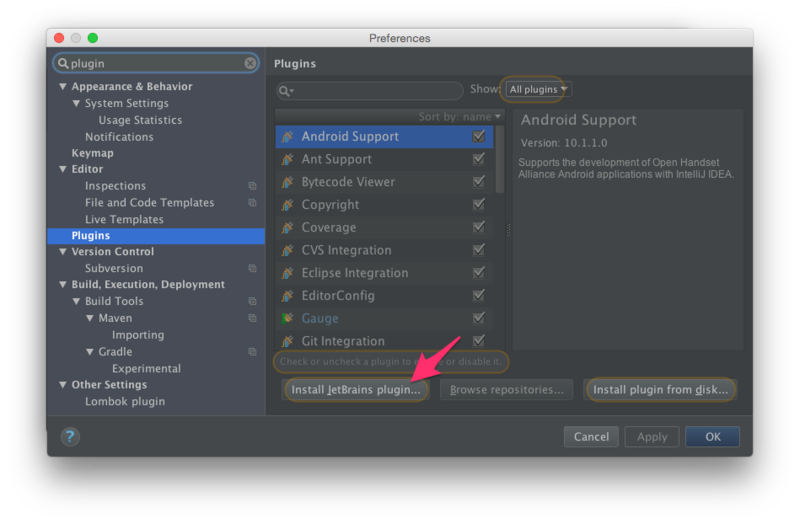The height and width of the screenshot is (524, 800).
Task: Open the Sort by name dropdown
Action: tap(460, 117)
